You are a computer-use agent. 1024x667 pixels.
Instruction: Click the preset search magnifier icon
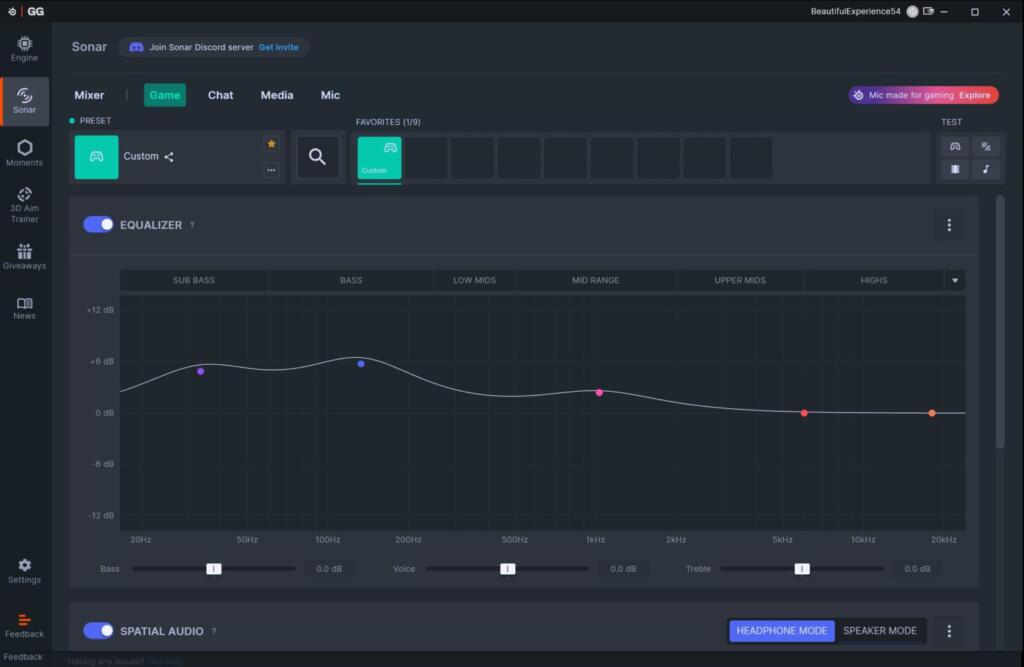(317, 157)
